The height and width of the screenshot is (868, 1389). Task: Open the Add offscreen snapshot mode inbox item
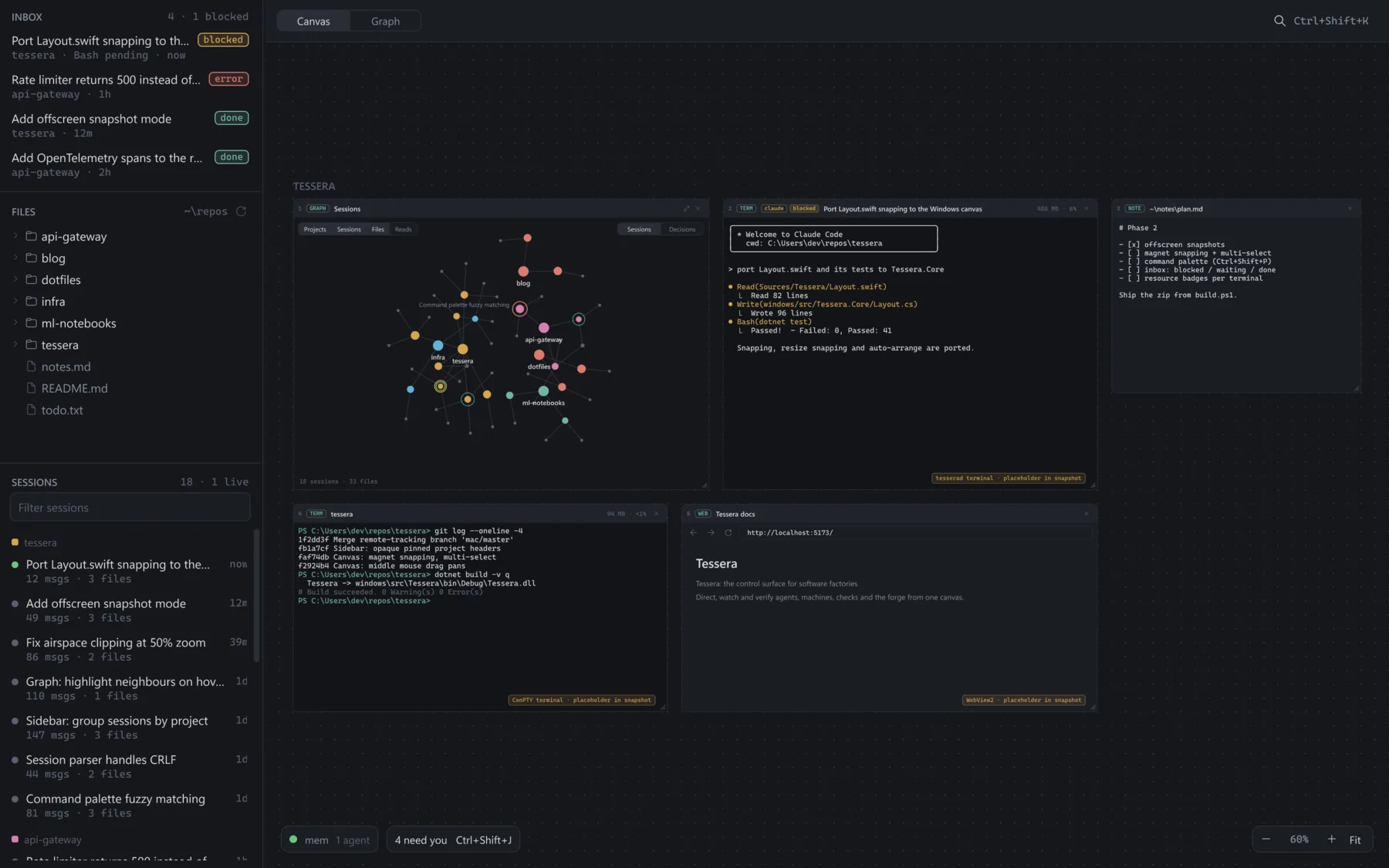click(x=130, y=125)
